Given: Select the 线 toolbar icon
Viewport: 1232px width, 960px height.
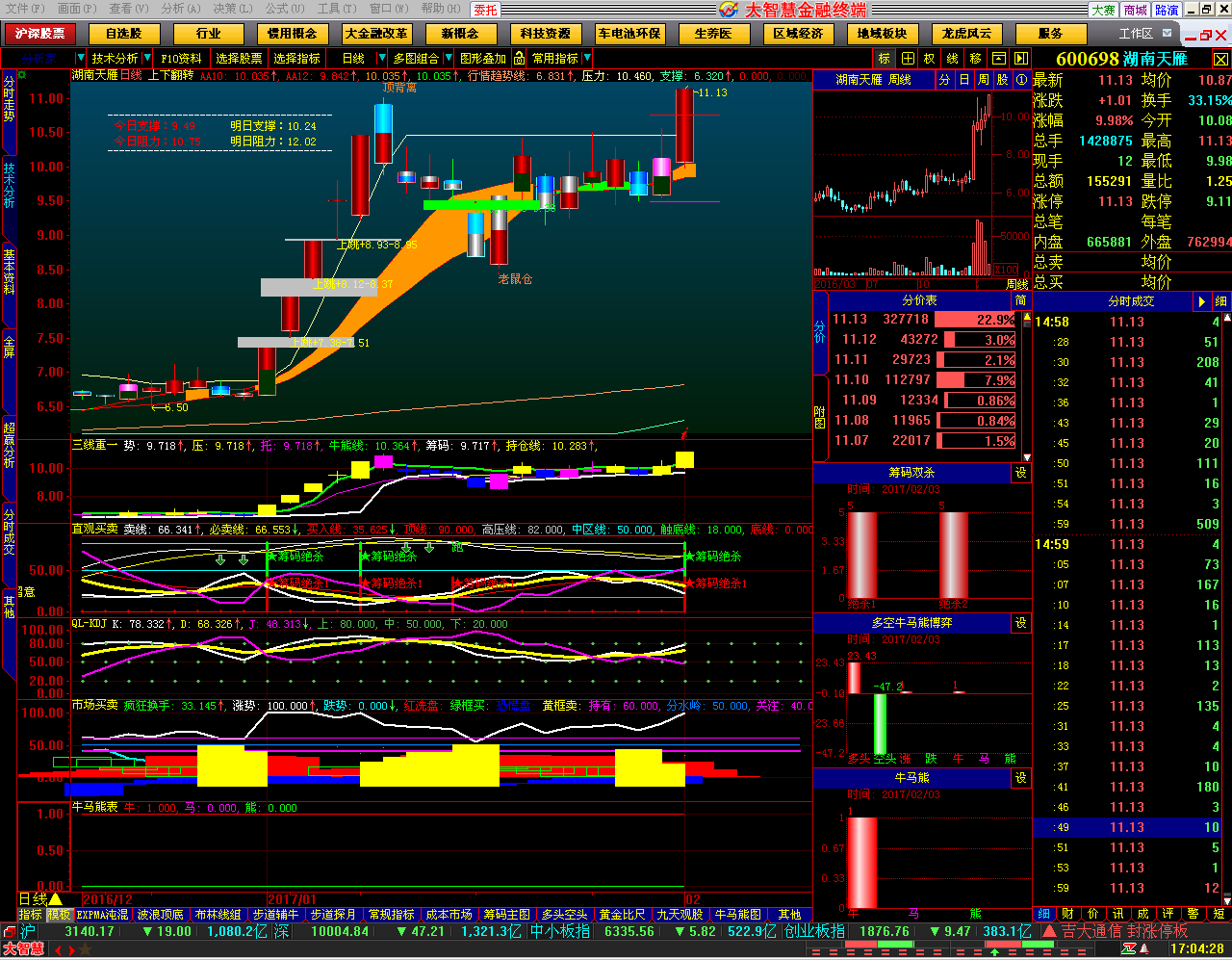Looking at the screenshot, I should tap(953, 59).
